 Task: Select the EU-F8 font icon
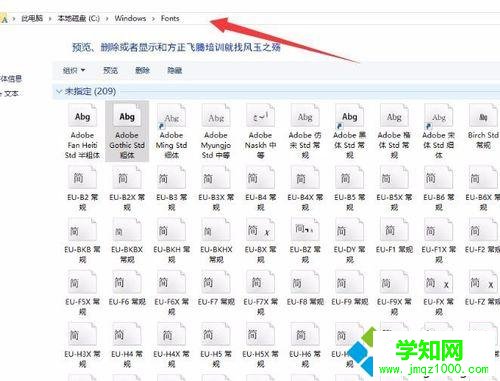coord(305,282)
